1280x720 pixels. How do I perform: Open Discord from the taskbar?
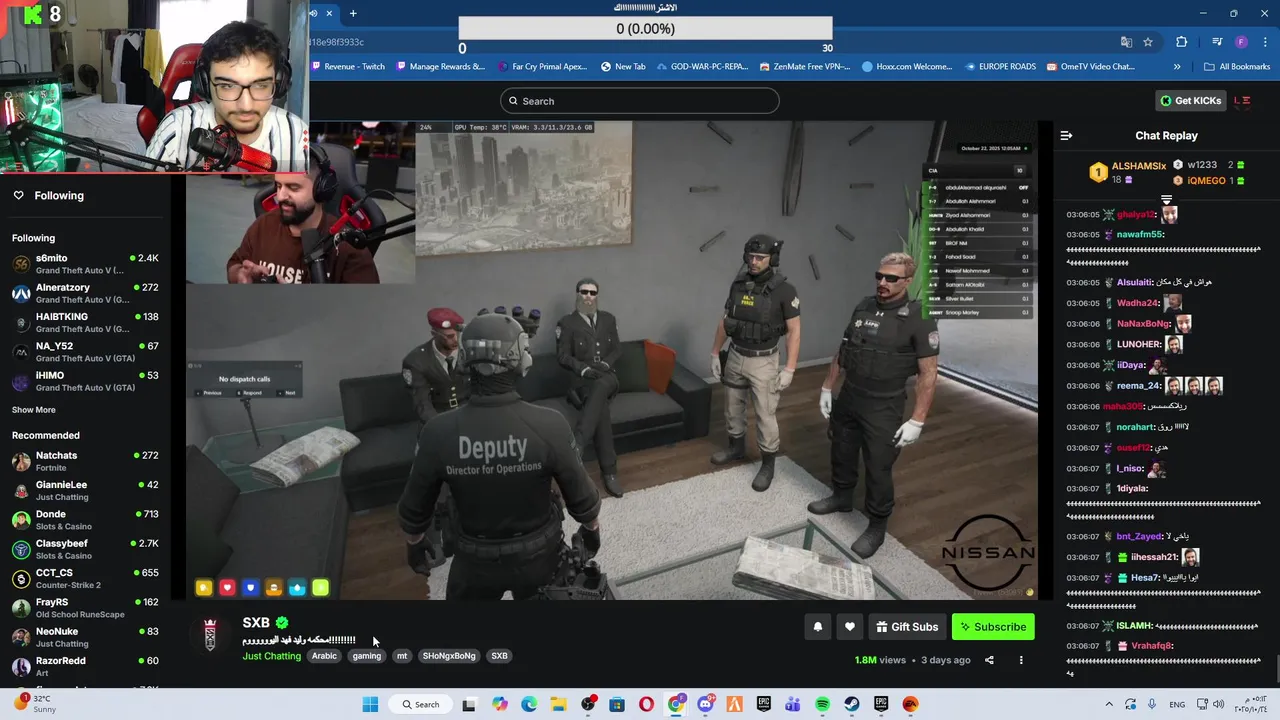(706, 704)
